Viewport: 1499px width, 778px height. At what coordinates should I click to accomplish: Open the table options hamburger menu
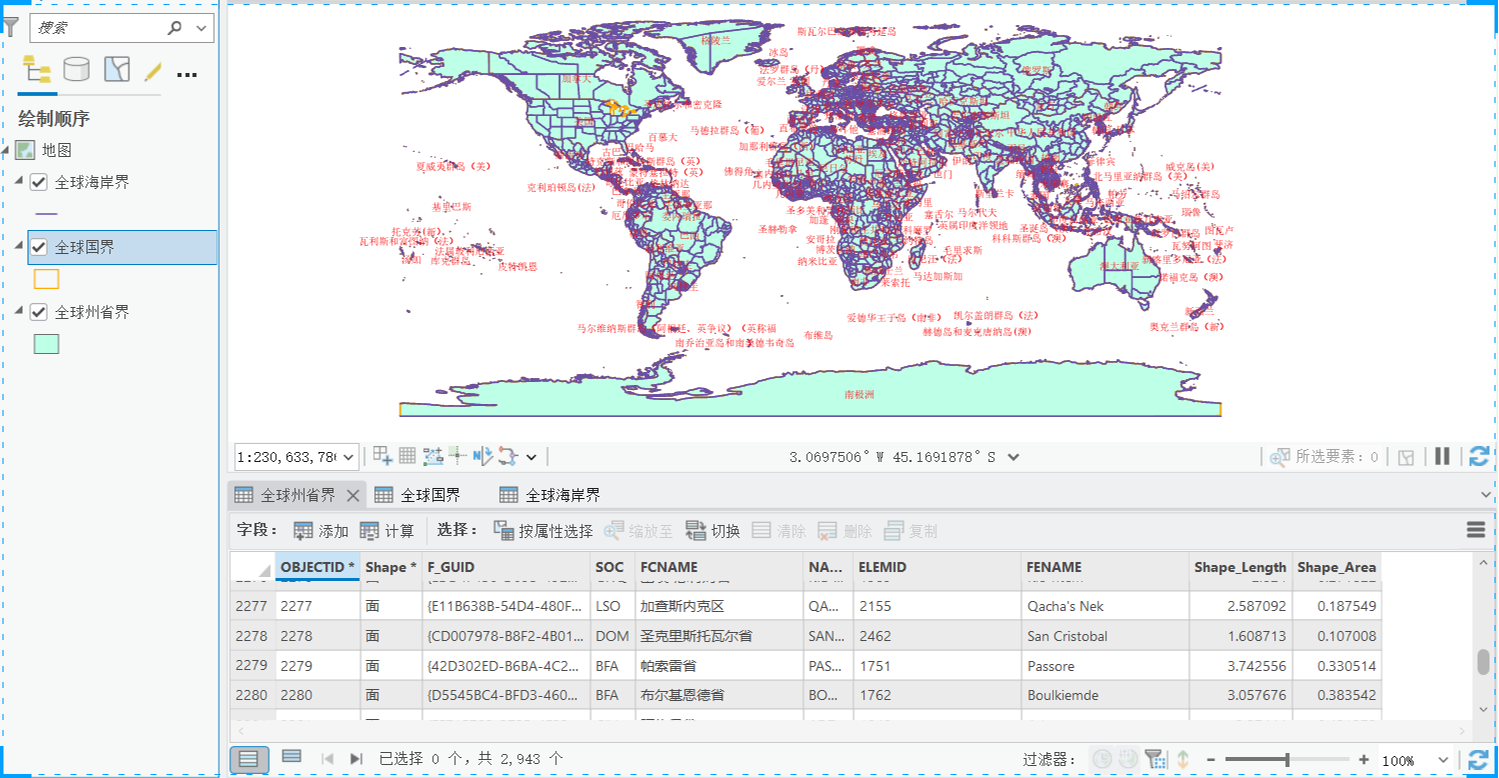pyautogui.click(x=1476, y=530)
